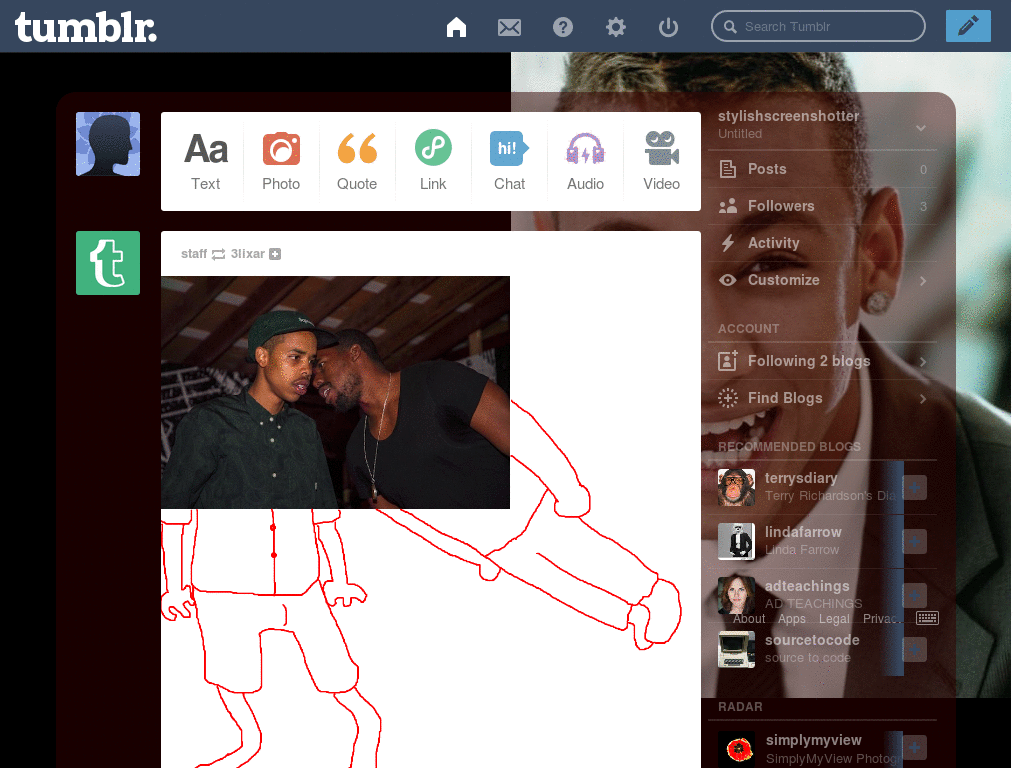Click the keyboard shortcuts icon
This screenshot has width=1024, height=768.
(927, 618)
